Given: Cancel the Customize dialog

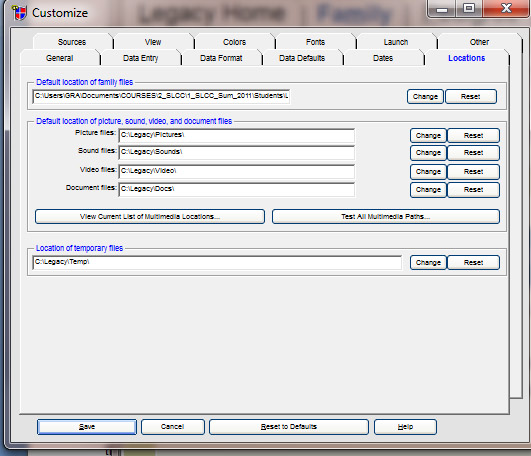Looking at the screenshot, I should 173,427.
